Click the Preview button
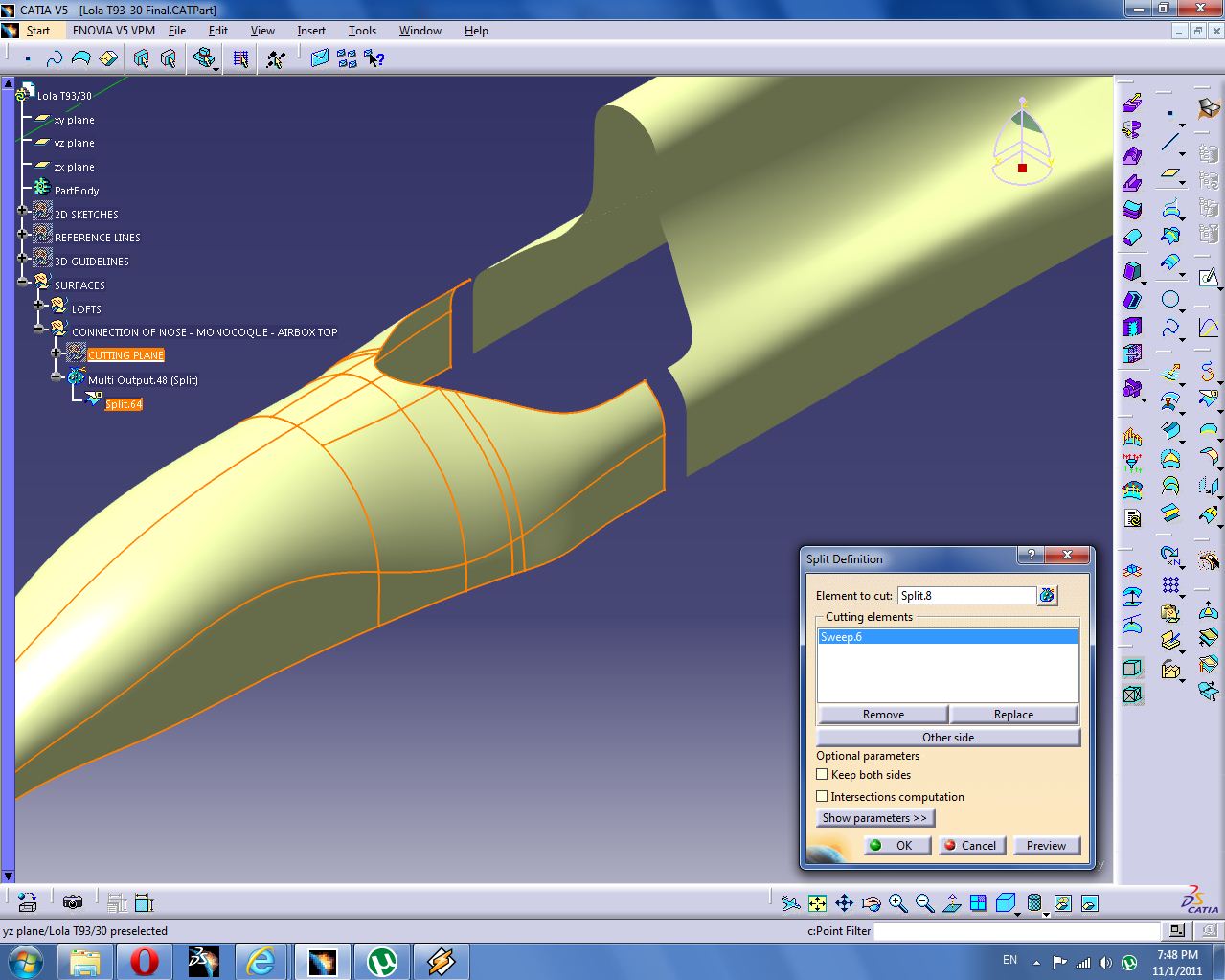The width and height of the screenshot is (1225, 980). point(1046,845)
